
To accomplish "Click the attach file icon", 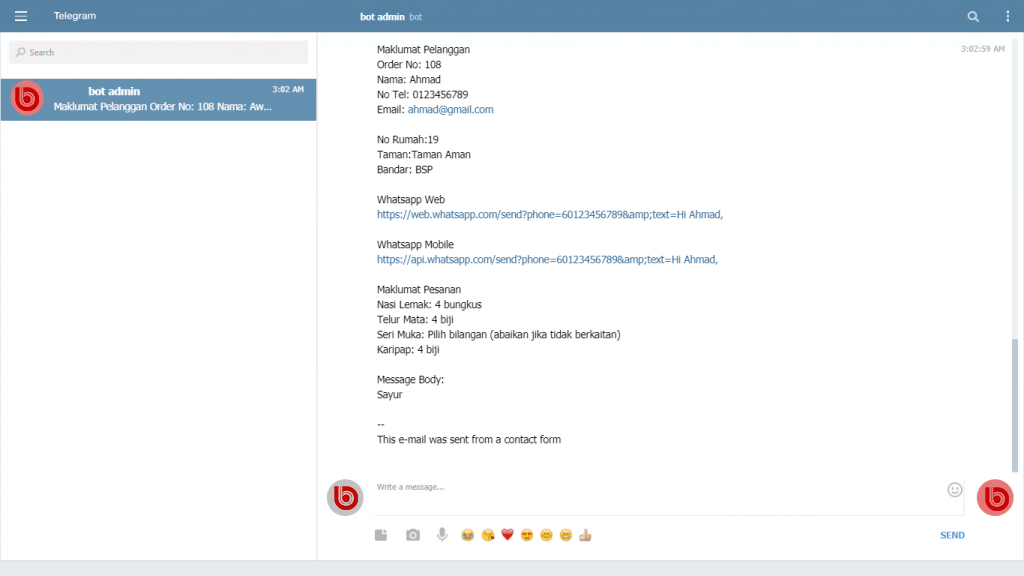I will coord(381,535).
